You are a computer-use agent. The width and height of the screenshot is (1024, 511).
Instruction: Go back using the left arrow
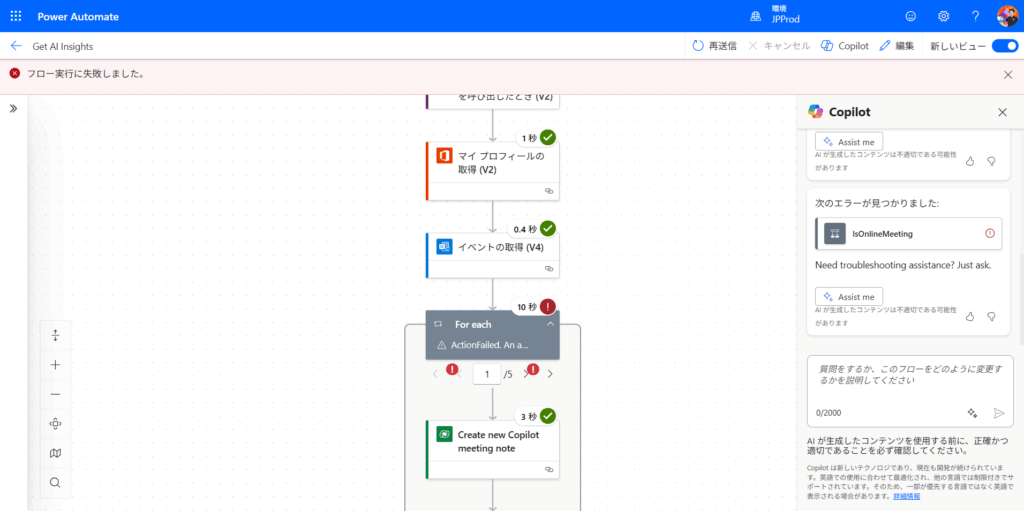[x=16, y=46]
